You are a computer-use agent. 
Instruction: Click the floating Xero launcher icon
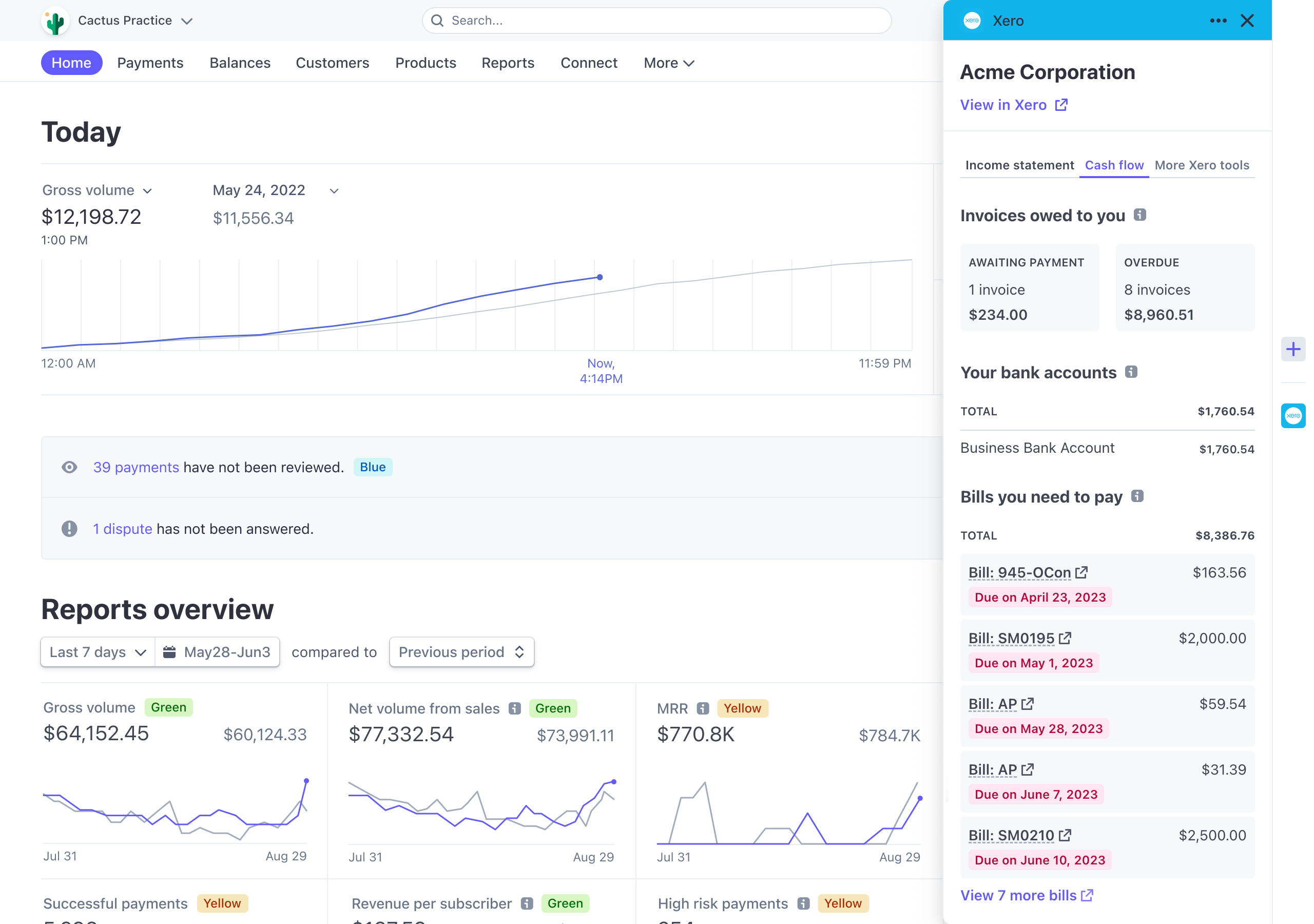(x=1293, y=416)
